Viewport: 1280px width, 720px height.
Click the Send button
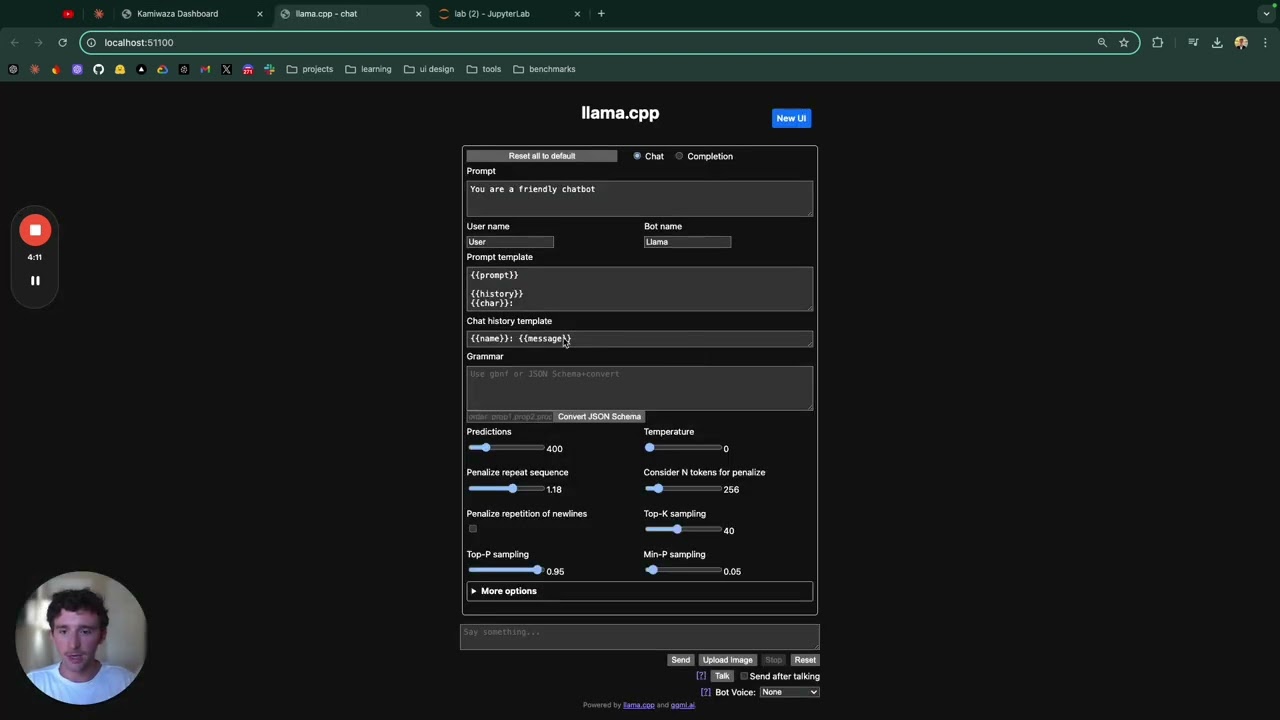(681, 660)
